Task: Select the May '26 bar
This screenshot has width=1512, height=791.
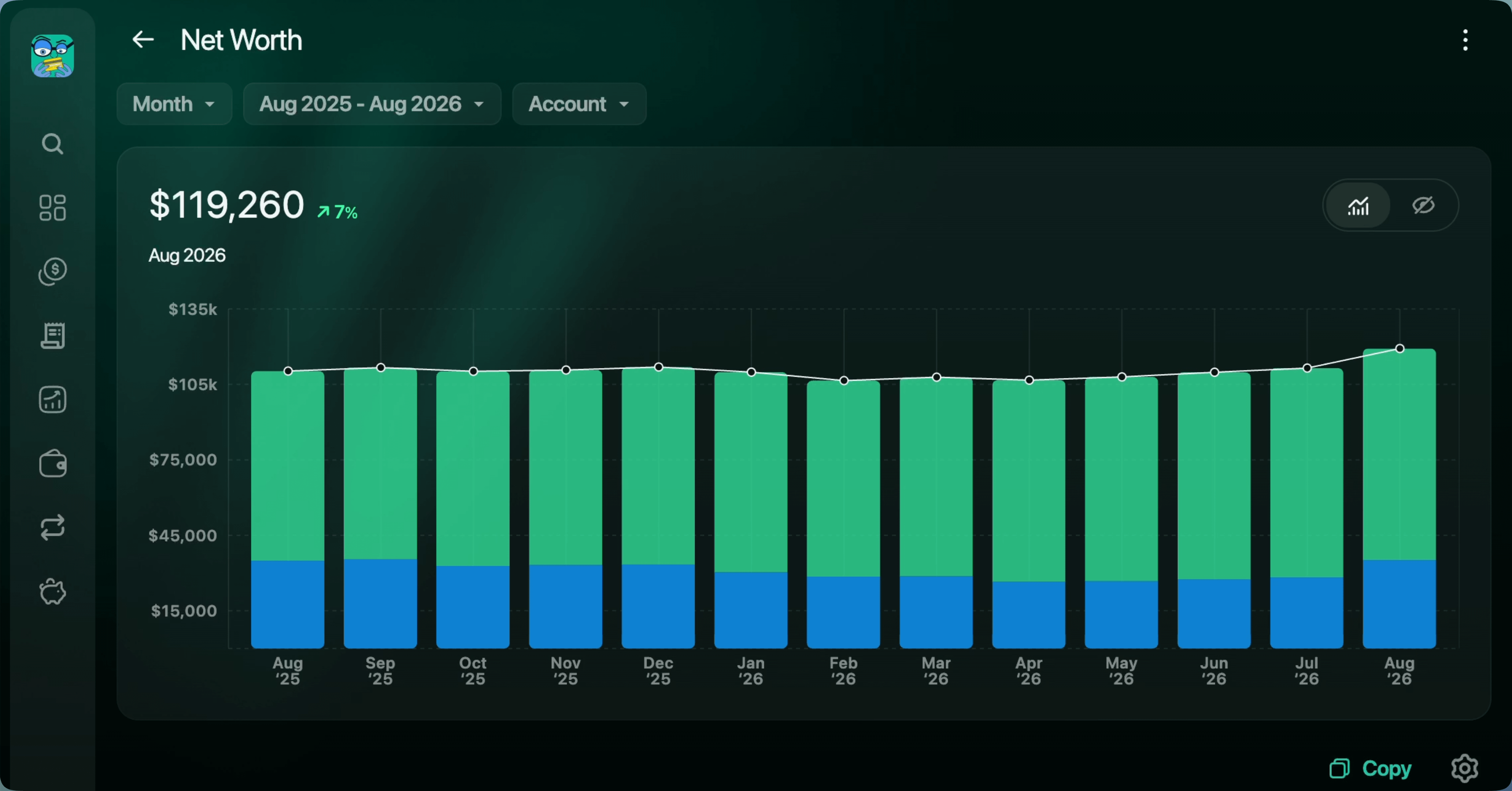Action: coord(1122,513)
